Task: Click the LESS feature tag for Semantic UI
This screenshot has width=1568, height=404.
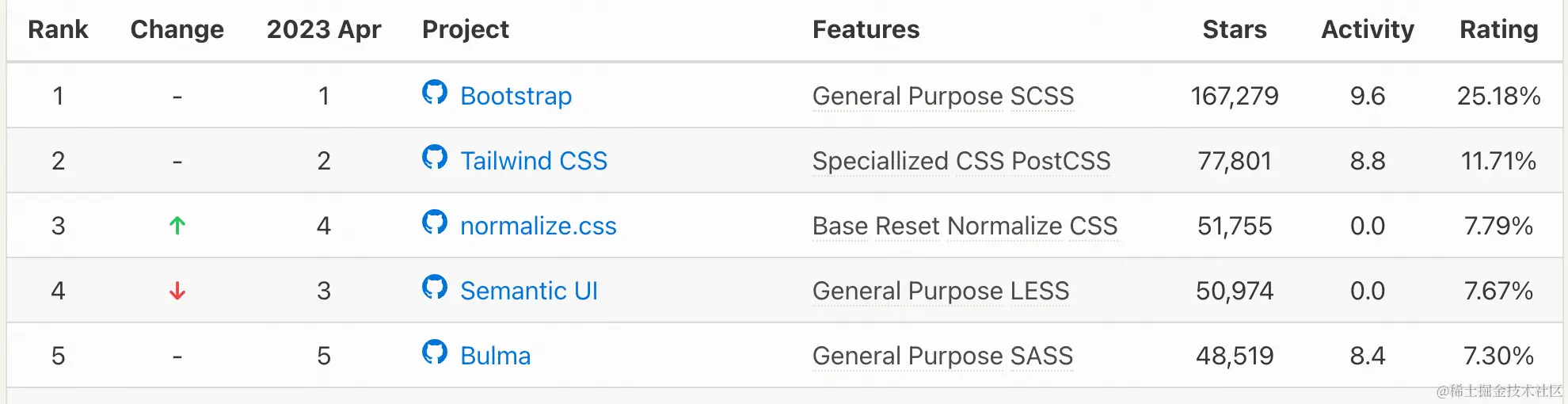Action: [x=1040, y=291]
